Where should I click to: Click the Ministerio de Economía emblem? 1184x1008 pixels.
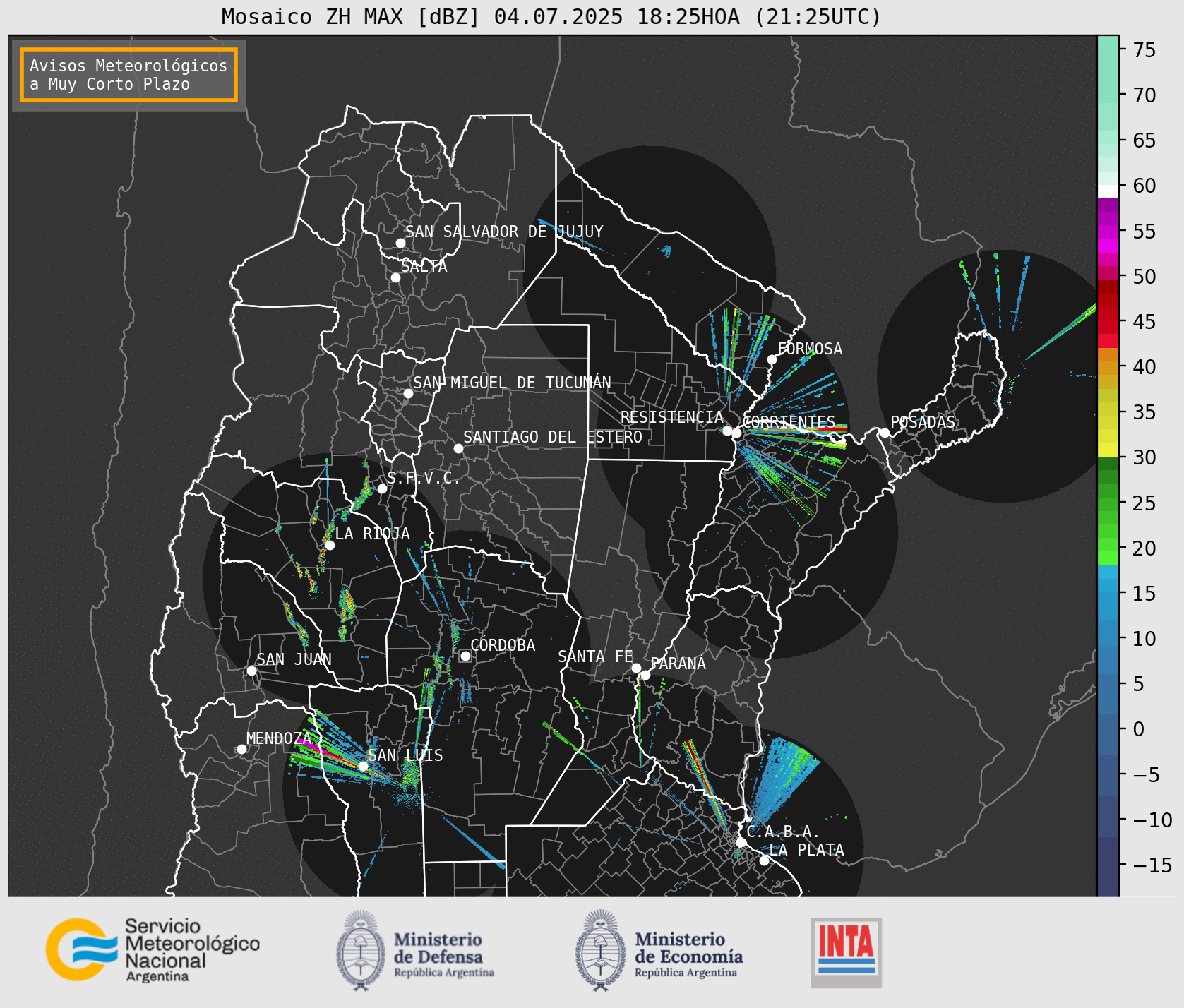coord(602,949)
